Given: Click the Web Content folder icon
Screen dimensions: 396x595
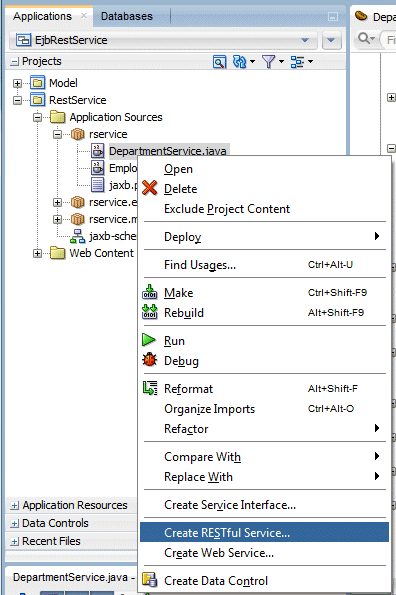Looking at the screenshot, I should coord(58,253).
